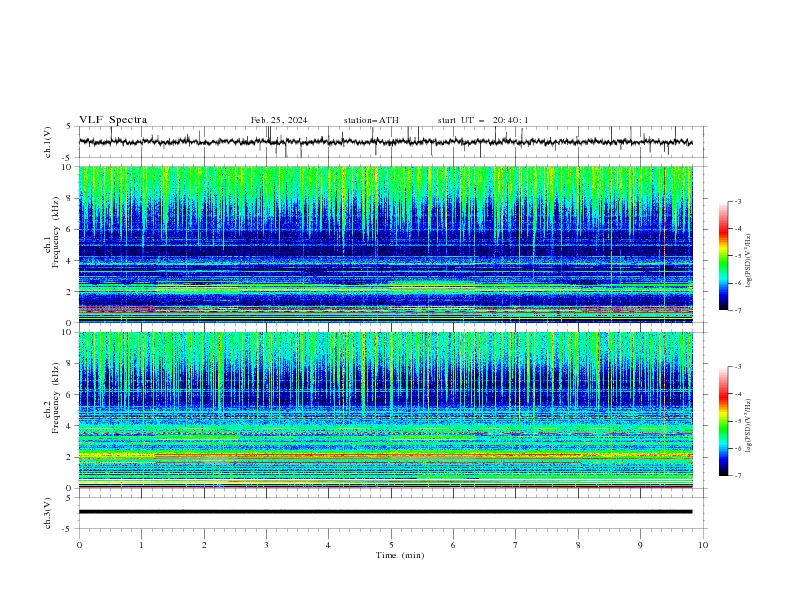792x612 pixels.
Task: Click time axis tick label '6'
Action: 454,545
